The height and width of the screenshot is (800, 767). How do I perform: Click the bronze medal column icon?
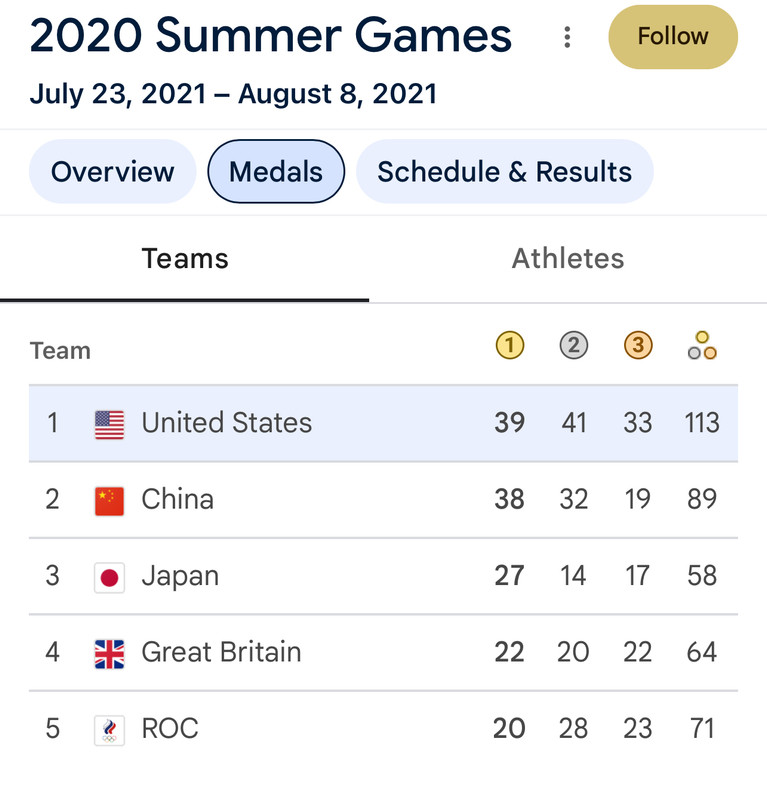[x=638, y=345]
